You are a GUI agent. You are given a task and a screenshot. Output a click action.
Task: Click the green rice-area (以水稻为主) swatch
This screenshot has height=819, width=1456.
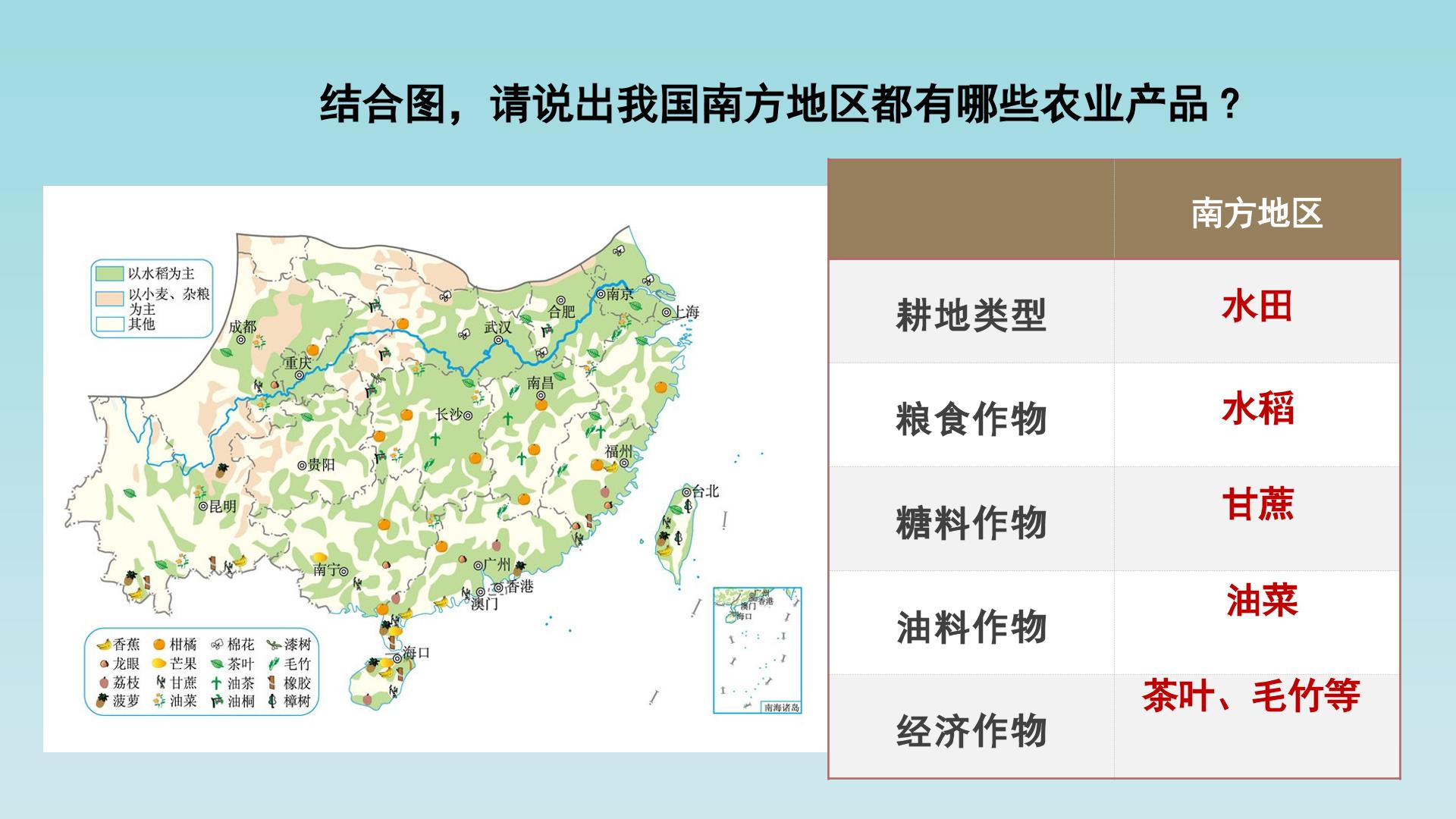click(108, 273)
